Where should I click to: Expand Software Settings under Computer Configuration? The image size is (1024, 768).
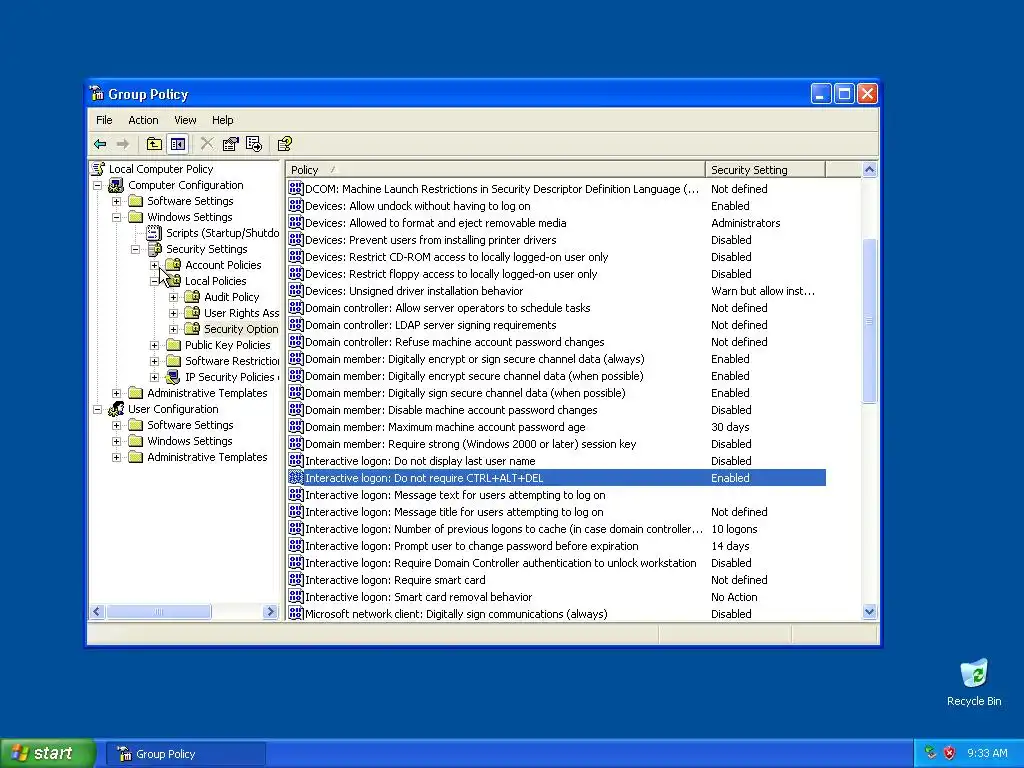pyautogui.click(x=116, y=201)
